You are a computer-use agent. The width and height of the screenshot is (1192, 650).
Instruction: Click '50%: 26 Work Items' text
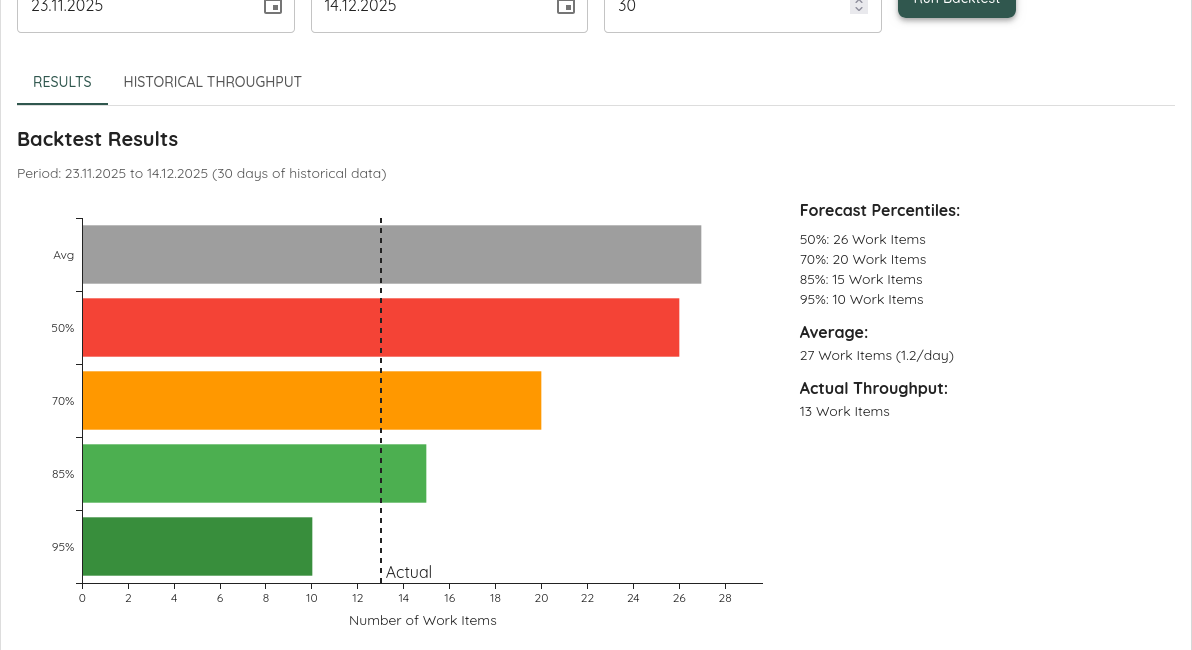[863, 239]
